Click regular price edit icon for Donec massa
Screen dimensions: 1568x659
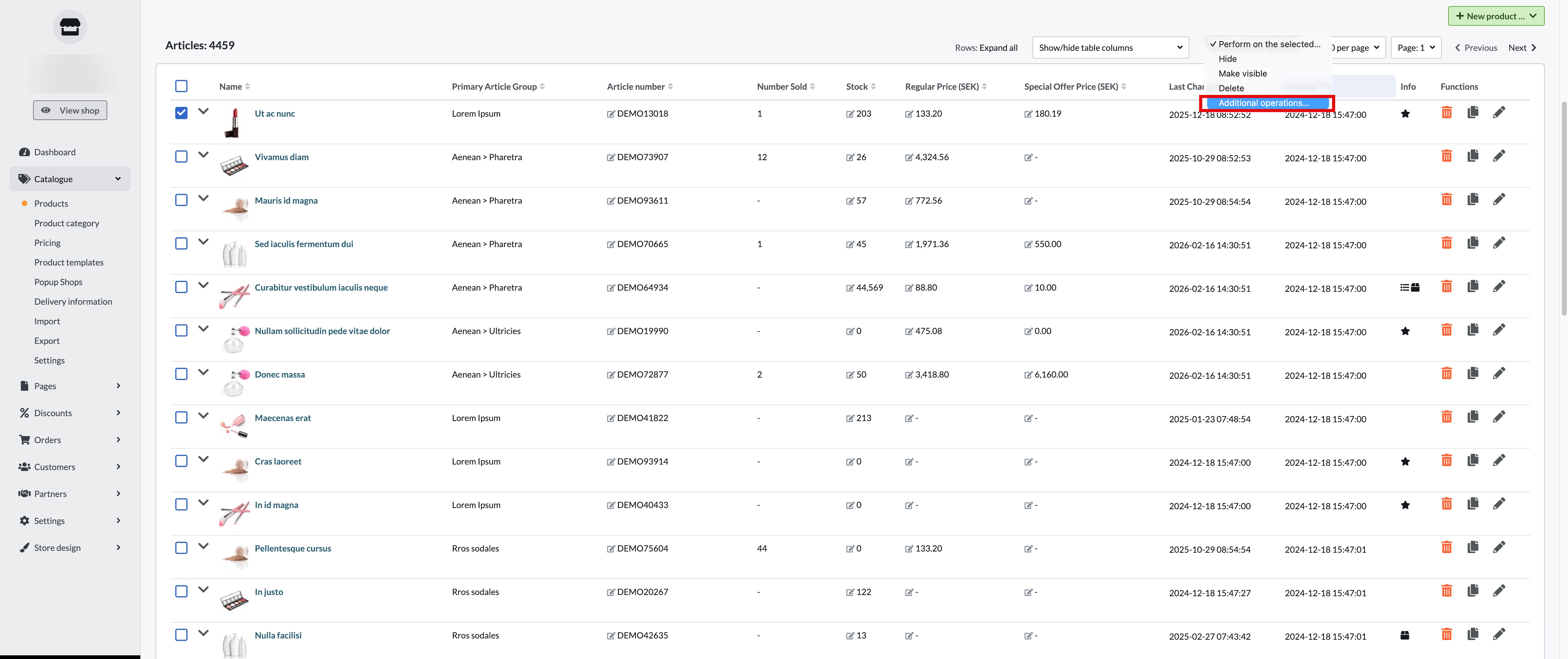[x=909, y=375]
